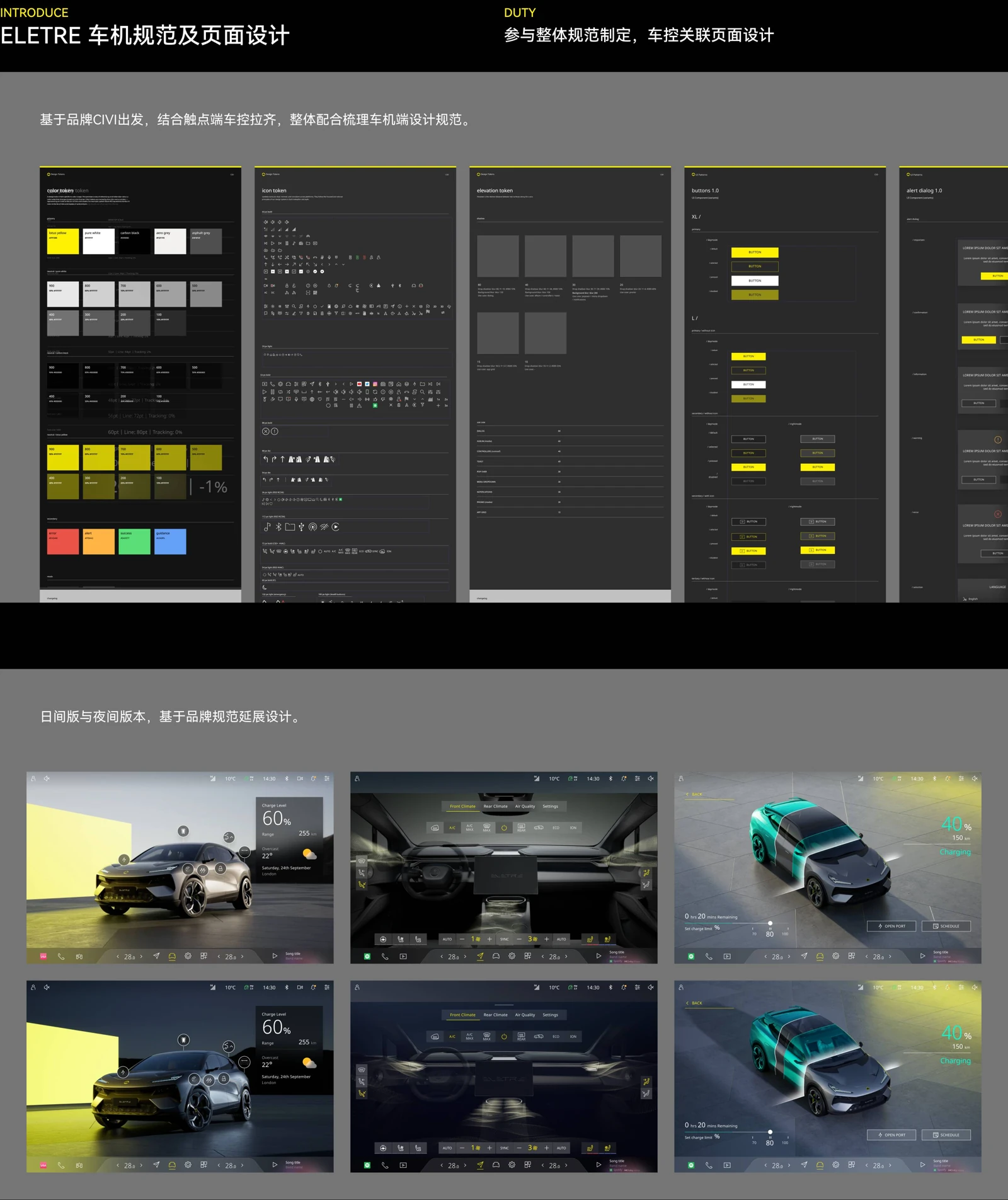This screenshot has height=1200, width=1008.
Task: Open settings gear on night home screen bar
Action: click(188, 1165)
